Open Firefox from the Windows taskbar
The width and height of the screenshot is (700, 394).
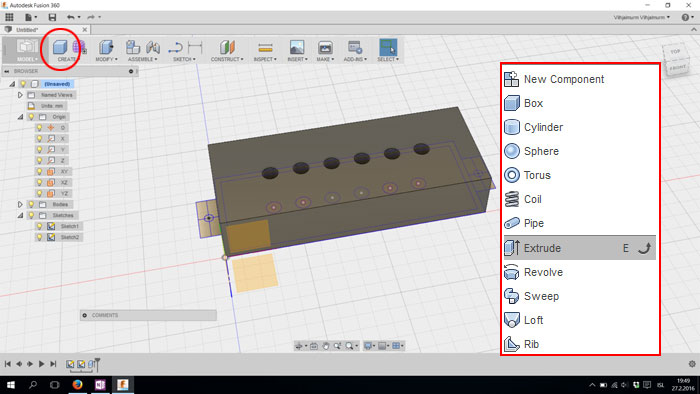click(77, 384)
